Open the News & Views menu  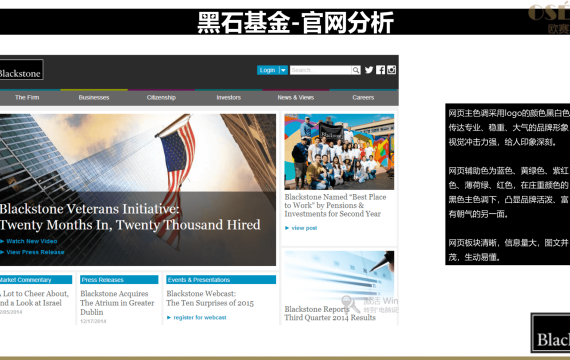tap(296, 97)
